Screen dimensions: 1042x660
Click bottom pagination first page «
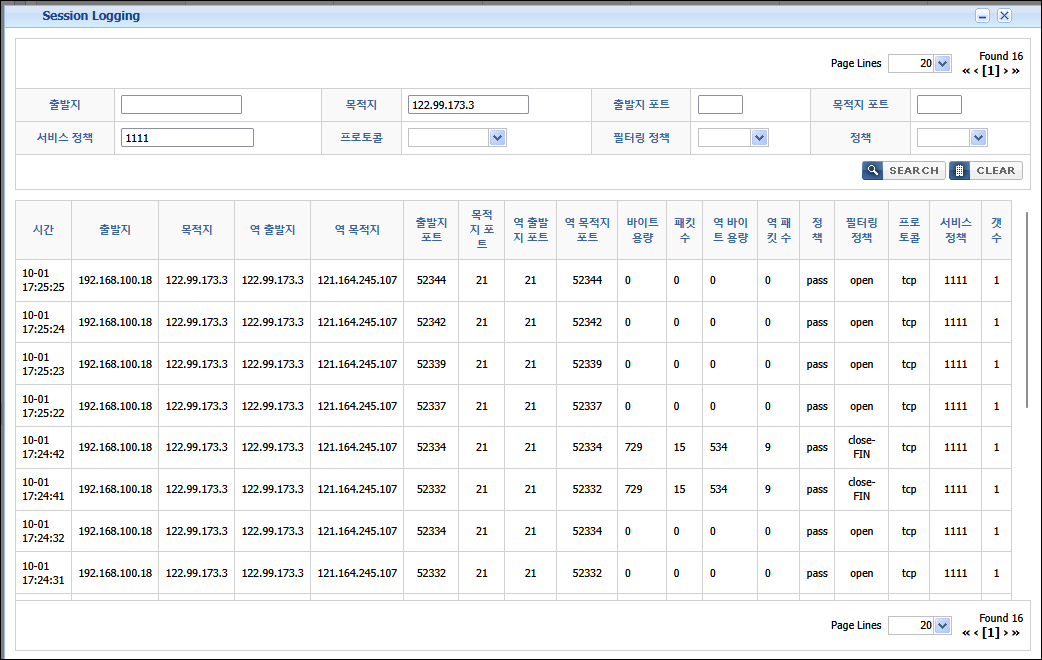966,633
